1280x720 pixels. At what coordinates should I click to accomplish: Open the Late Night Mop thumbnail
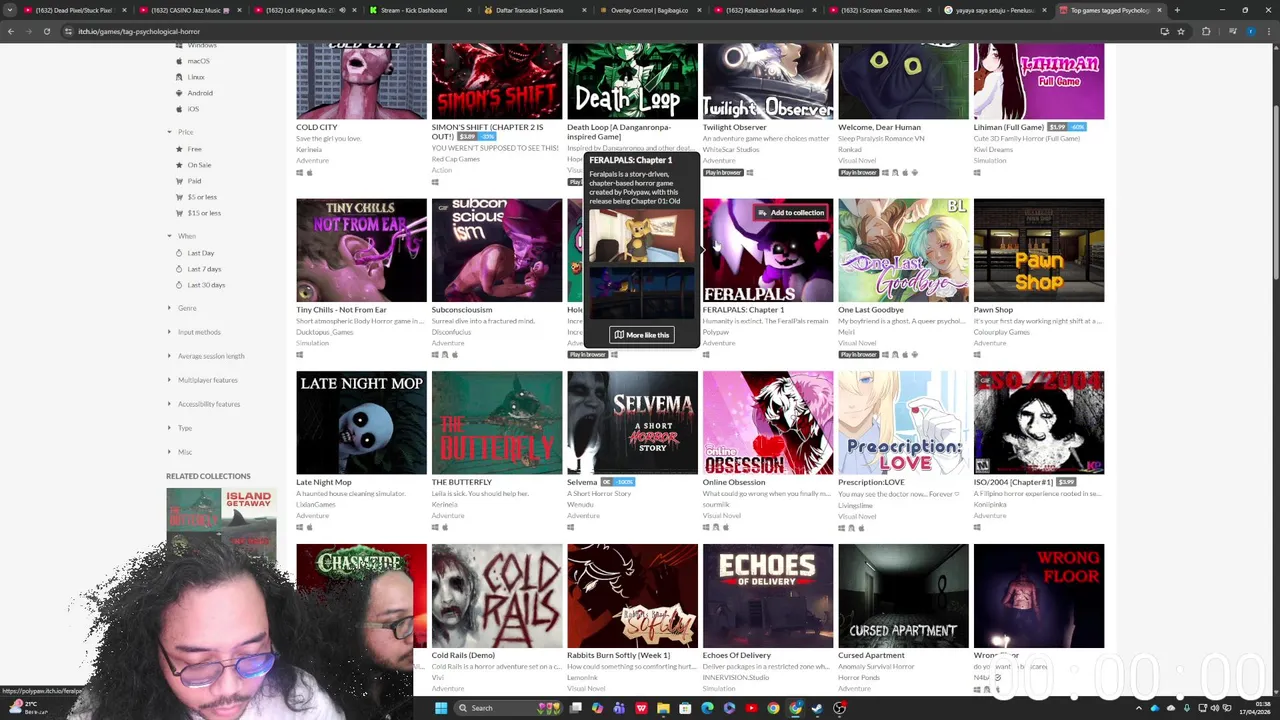361,422
